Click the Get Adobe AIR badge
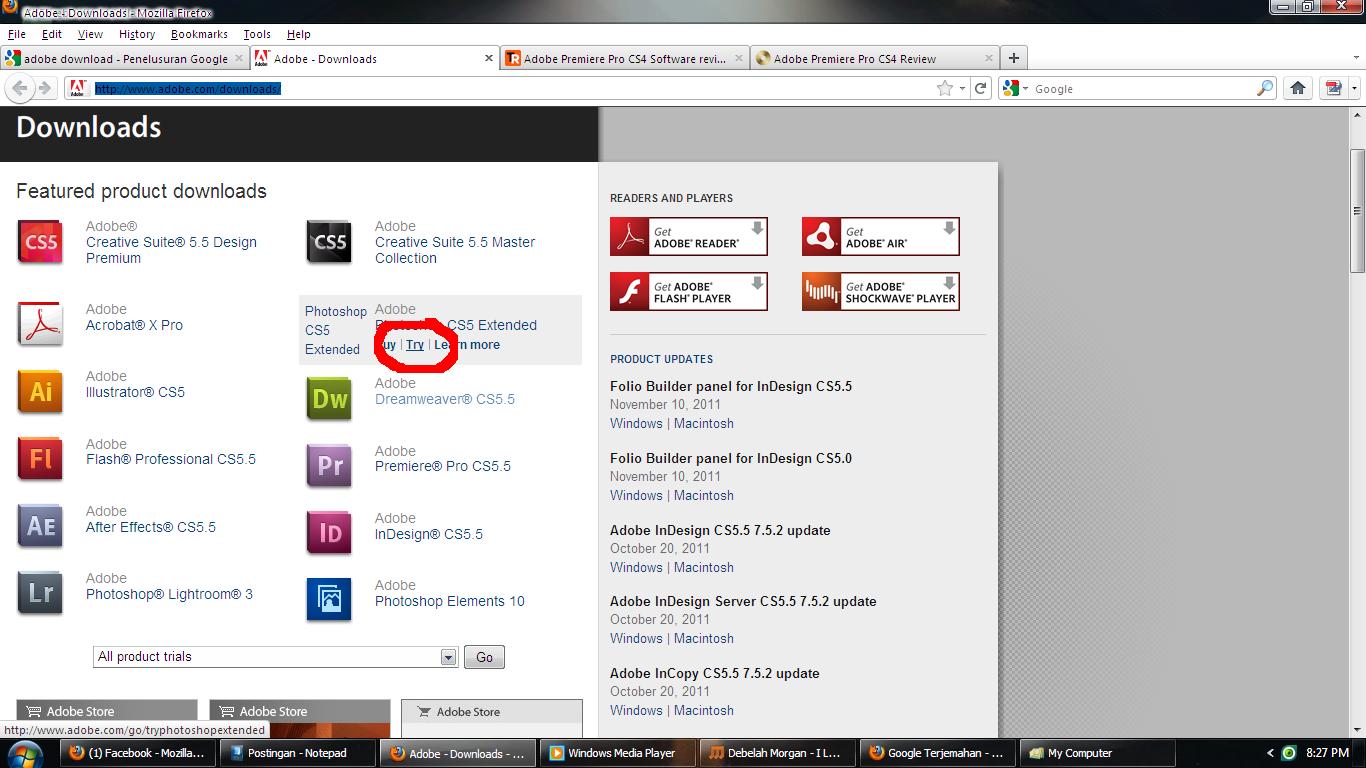Viewport: 1366px width, 768px height. pos(881,237)
